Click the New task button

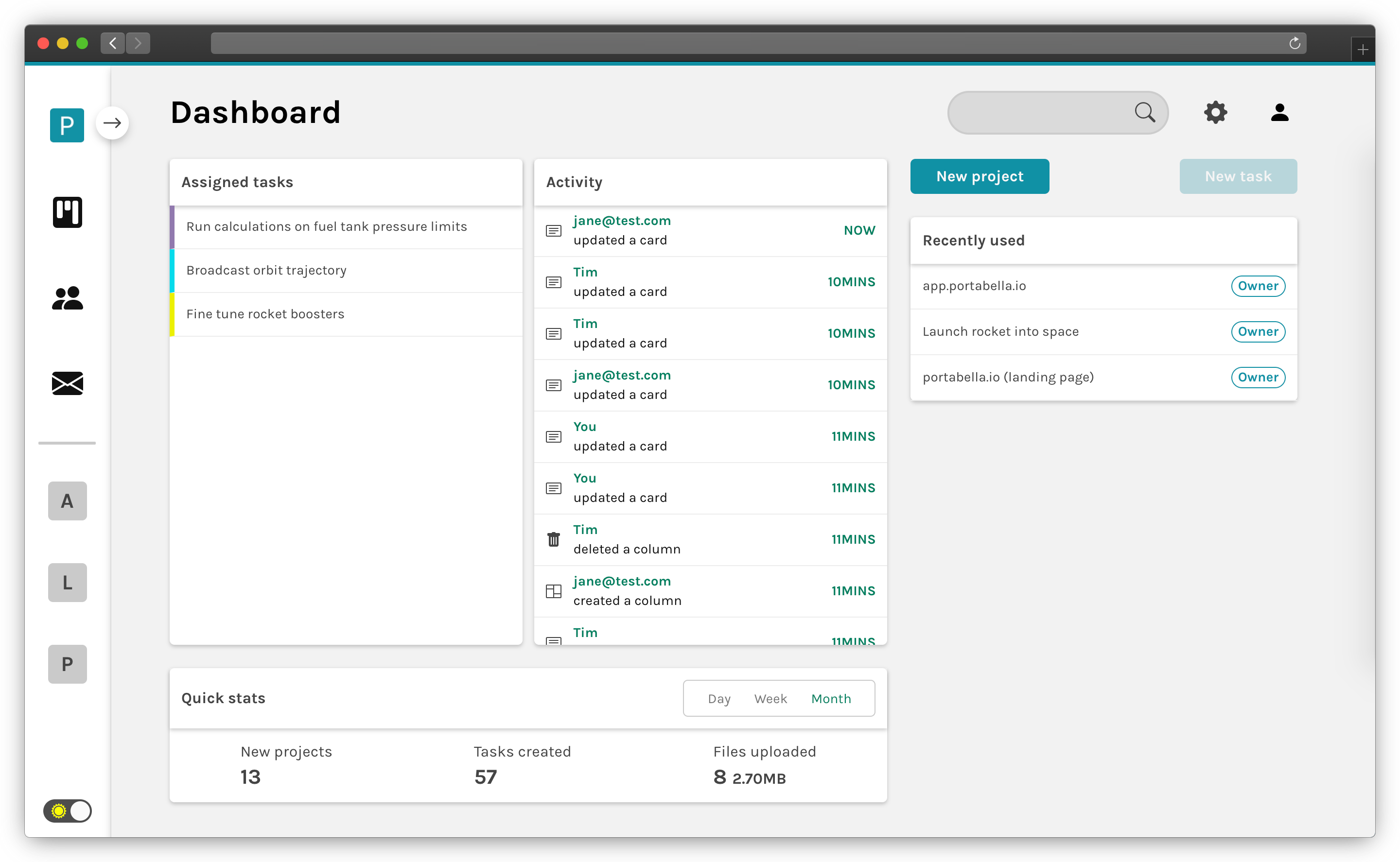1238,176
